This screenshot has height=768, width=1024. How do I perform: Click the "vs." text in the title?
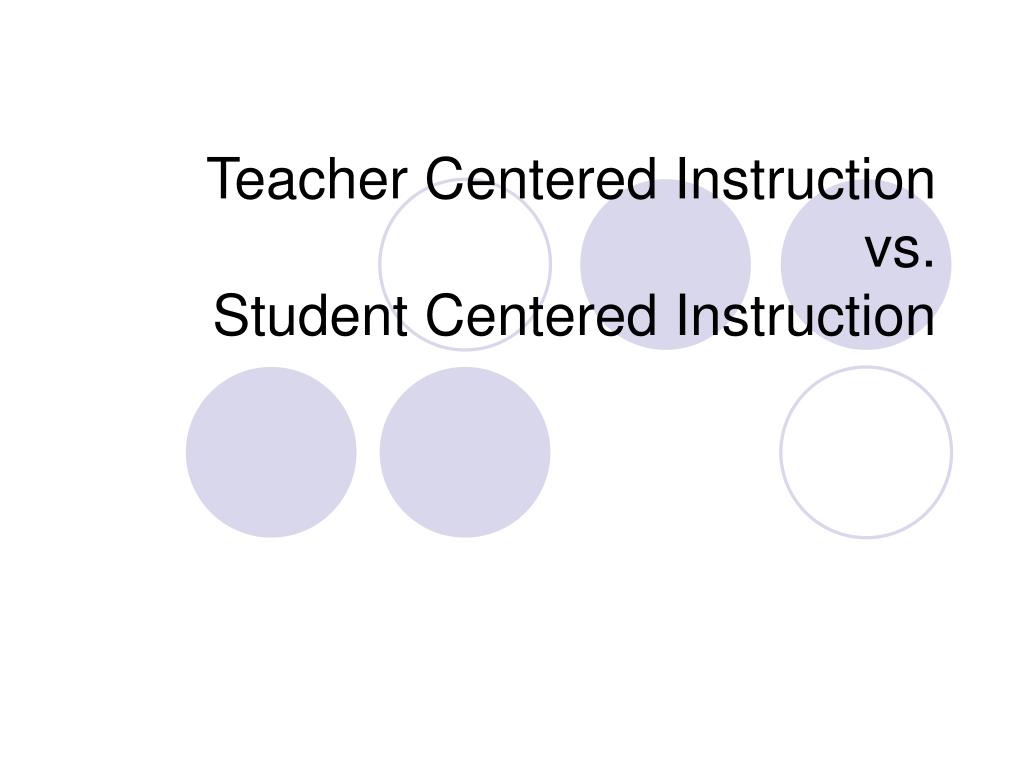(x=900, y=250)
